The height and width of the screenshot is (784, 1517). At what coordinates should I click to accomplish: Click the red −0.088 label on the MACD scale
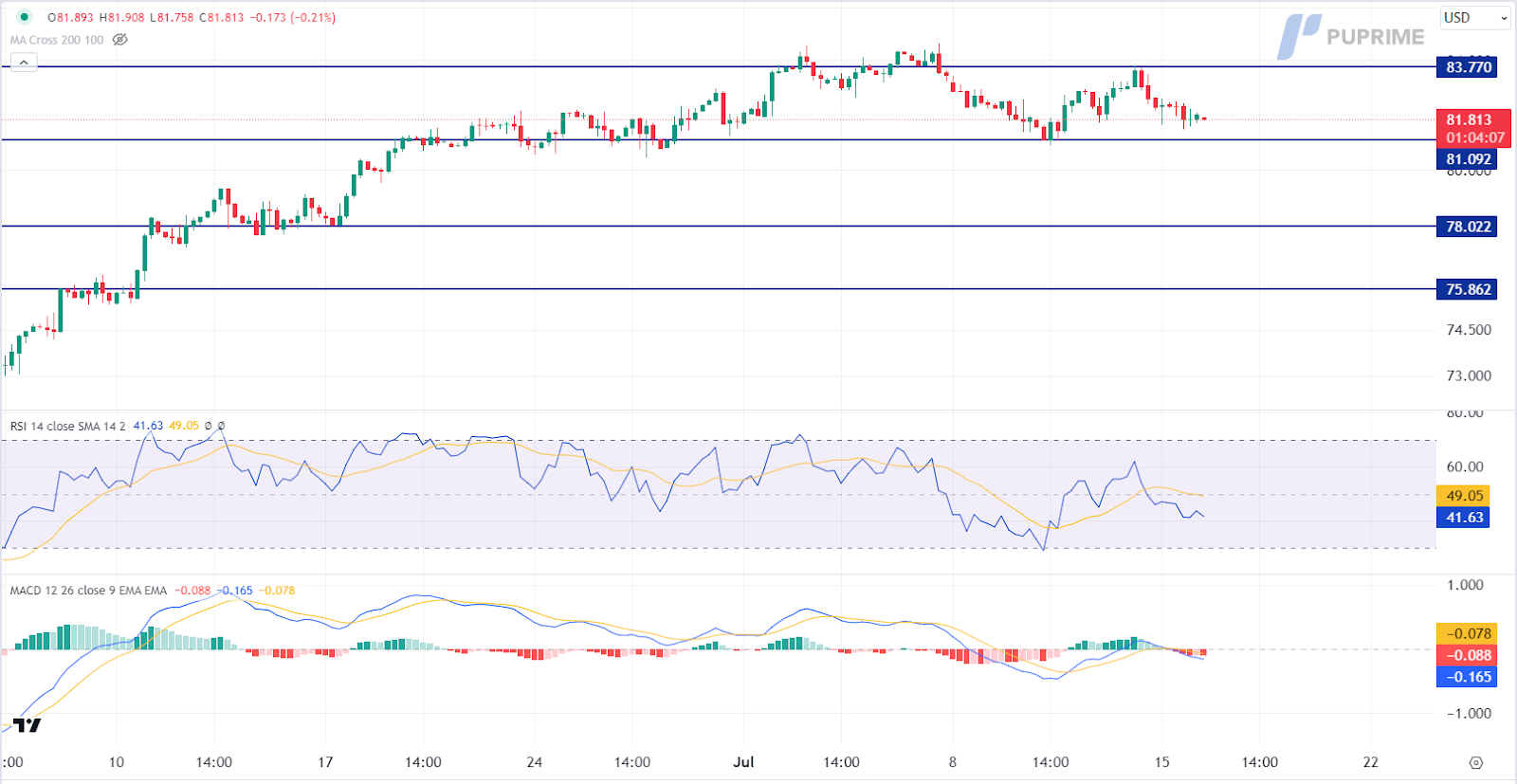(1468, 655)
